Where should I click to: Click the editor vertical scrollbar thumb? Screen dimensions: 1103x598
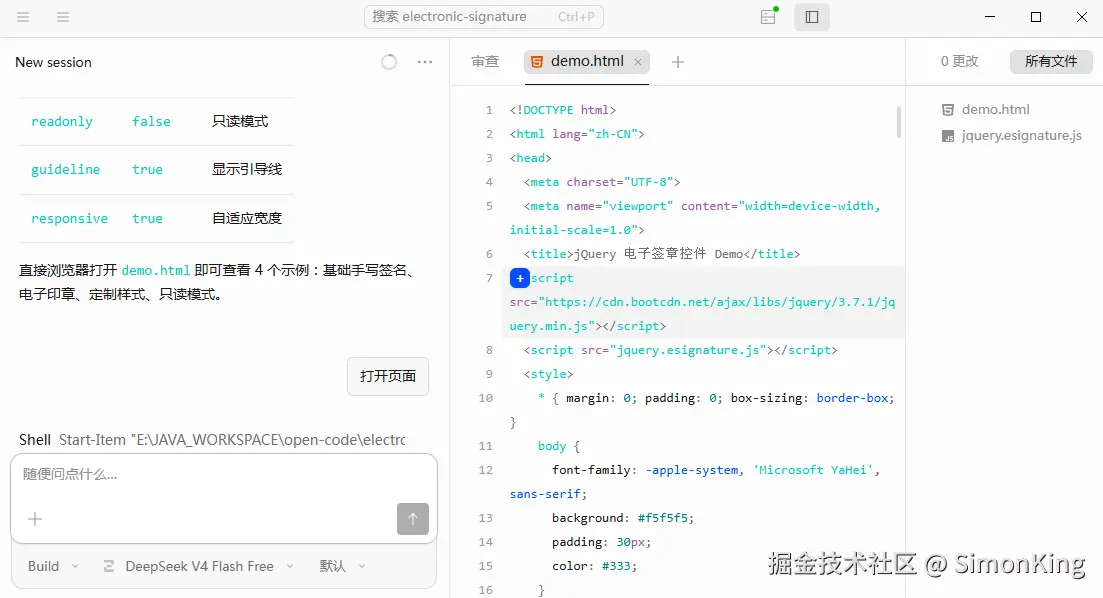tap(899, 122)
